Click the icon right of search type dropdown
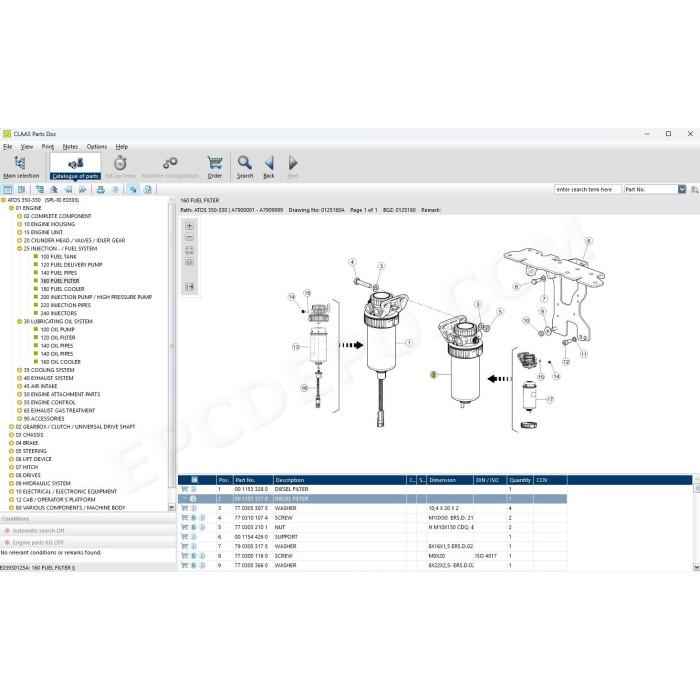This screenshot has height=700, width=700. [x=694, y=190]
